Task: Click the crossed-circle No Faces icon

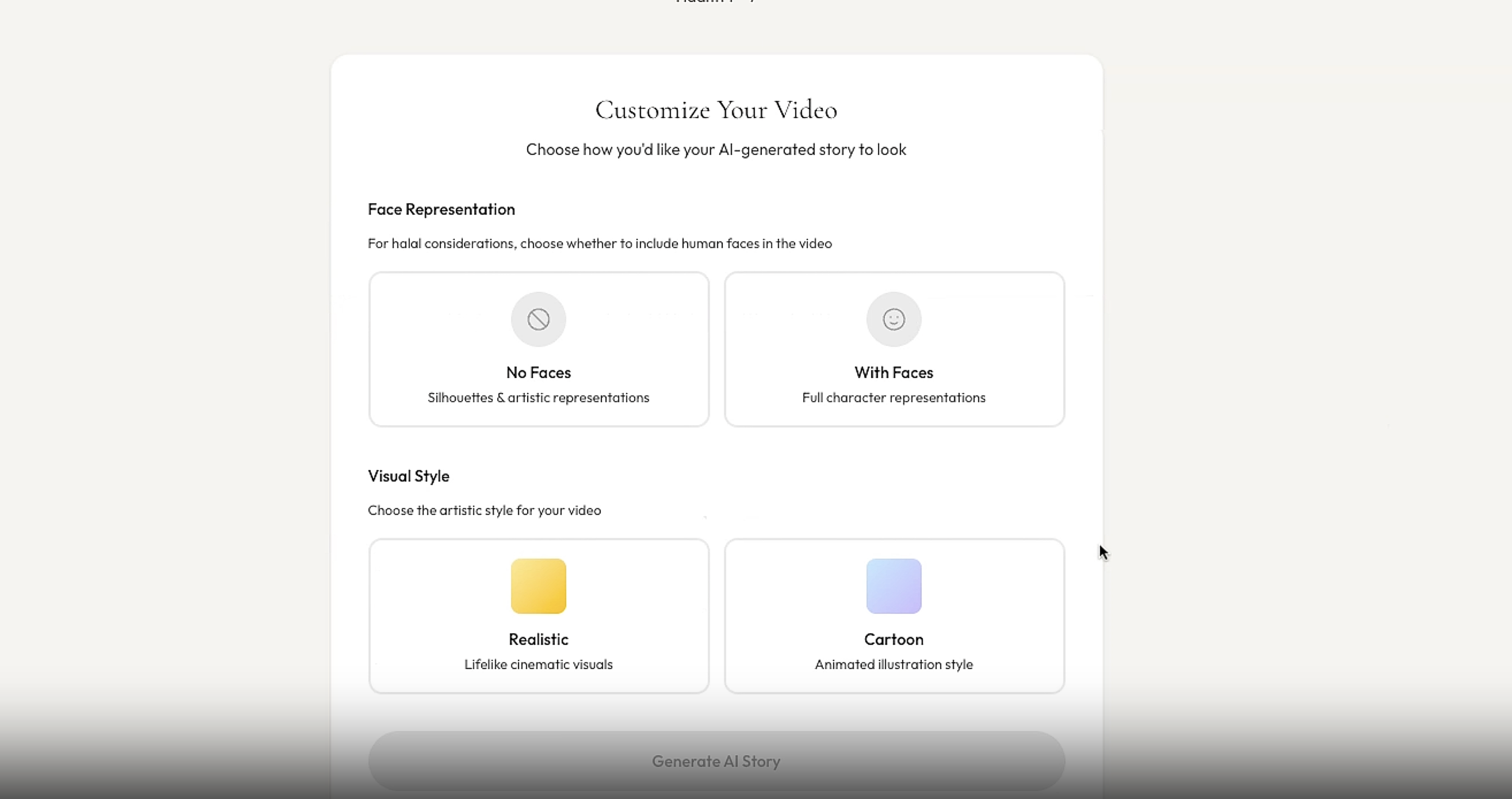Action: [538, 320]
